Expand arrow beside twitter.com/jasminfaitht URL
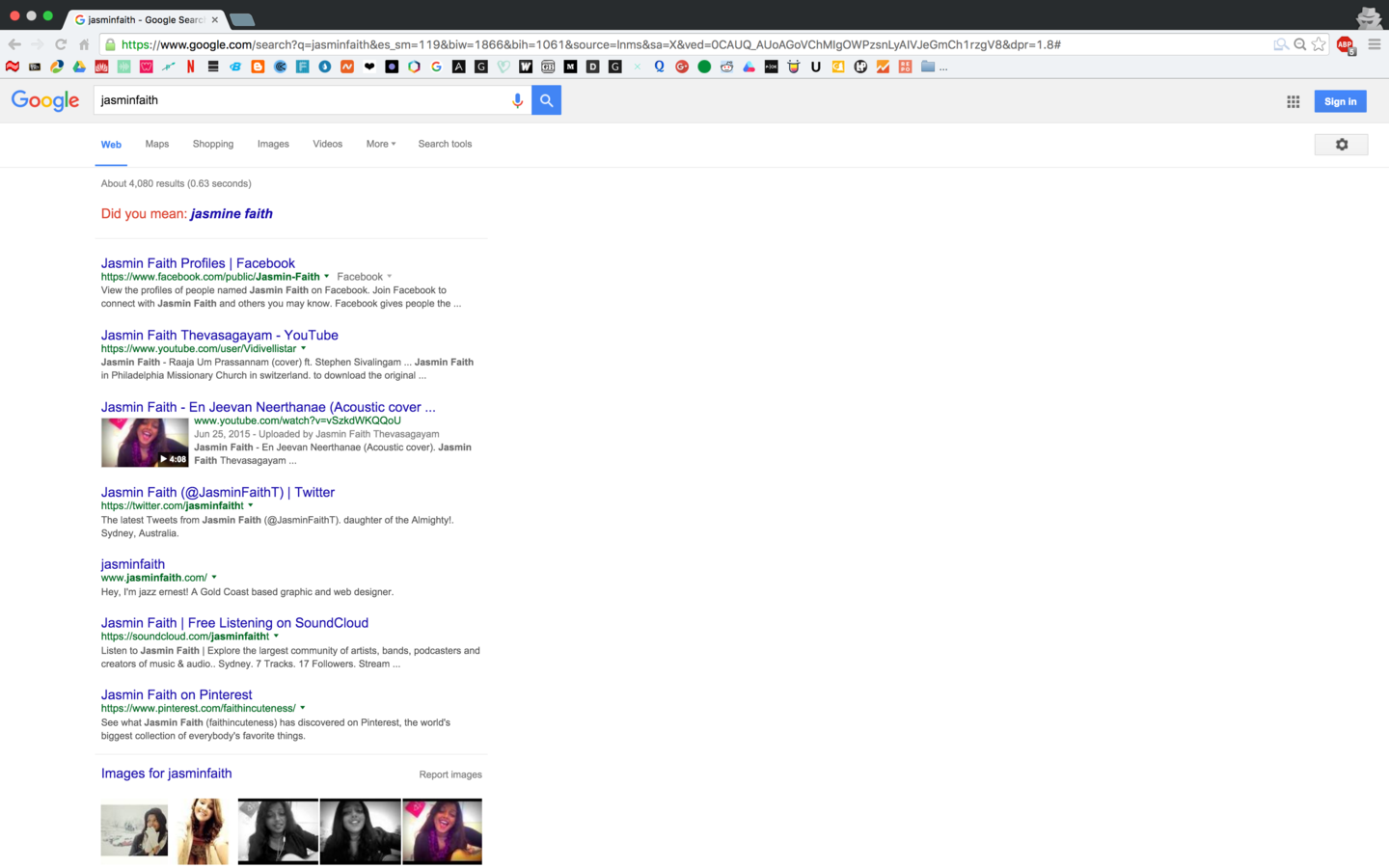 (x=250, y=505)
